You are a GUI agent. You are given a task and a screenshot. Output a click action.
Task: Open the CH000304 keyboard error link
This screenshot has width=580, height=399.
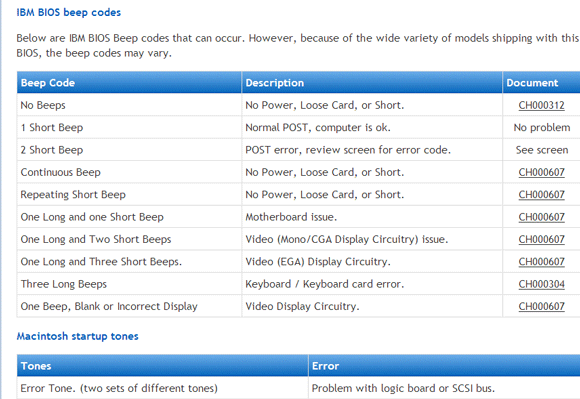tap(541, 284)
